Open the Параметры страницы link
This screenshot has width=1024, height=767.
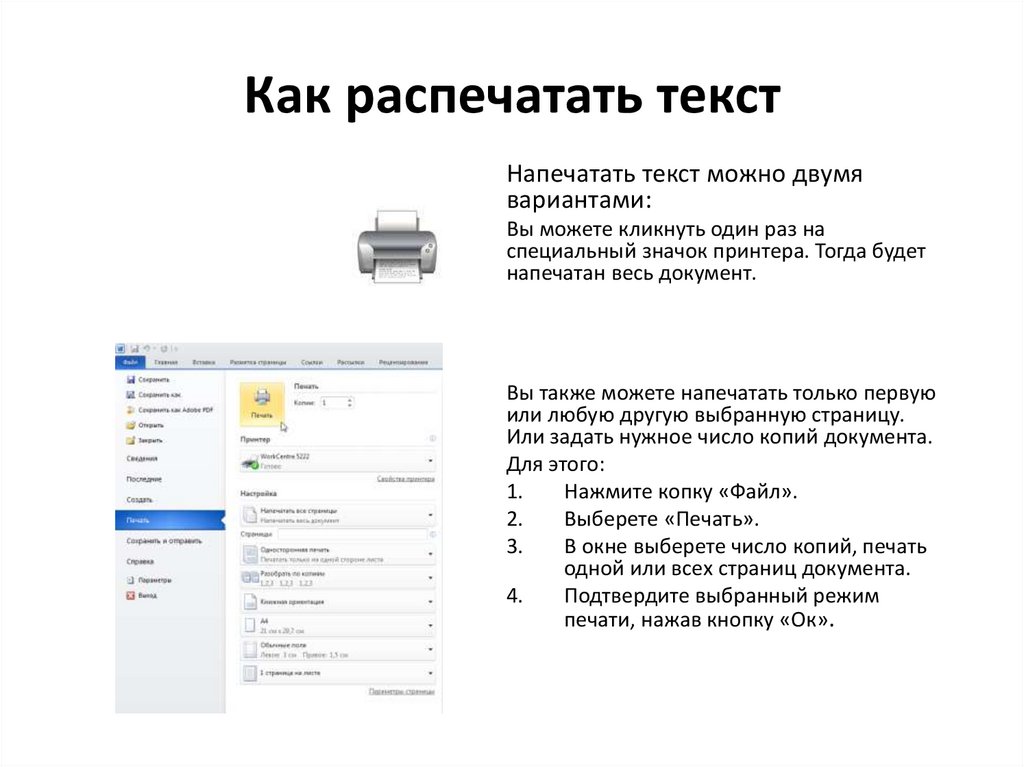coord(402,691)
